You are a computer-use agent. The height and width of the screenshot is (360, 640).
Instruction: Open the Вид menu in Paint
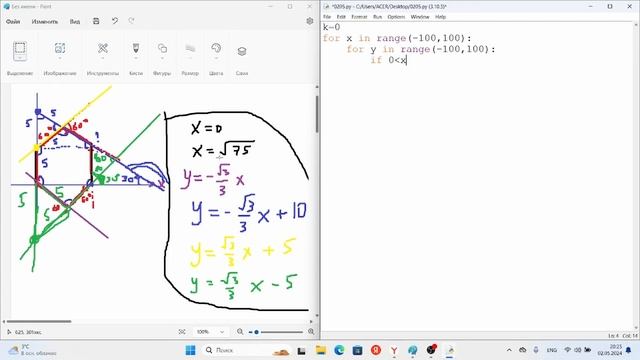[75, 21]
